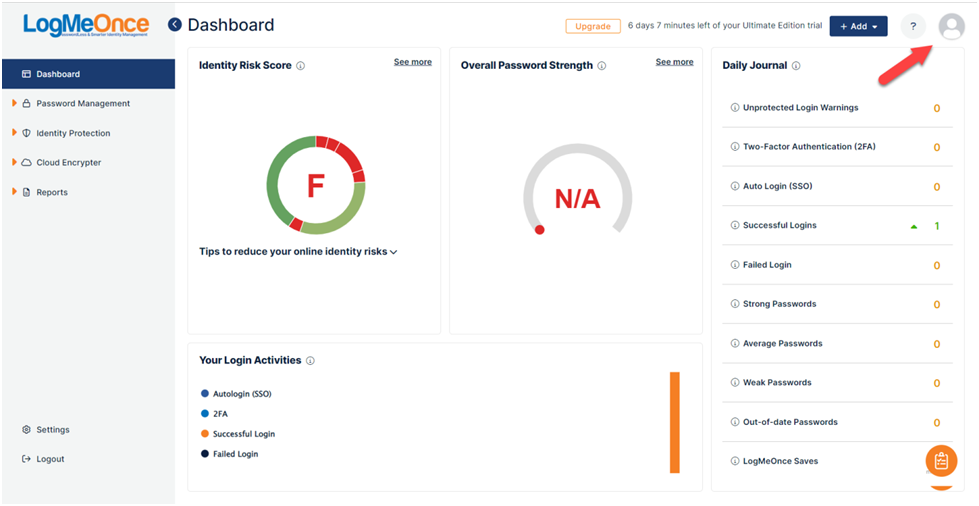Open the Add dropdown button

[x=858, y=26]
